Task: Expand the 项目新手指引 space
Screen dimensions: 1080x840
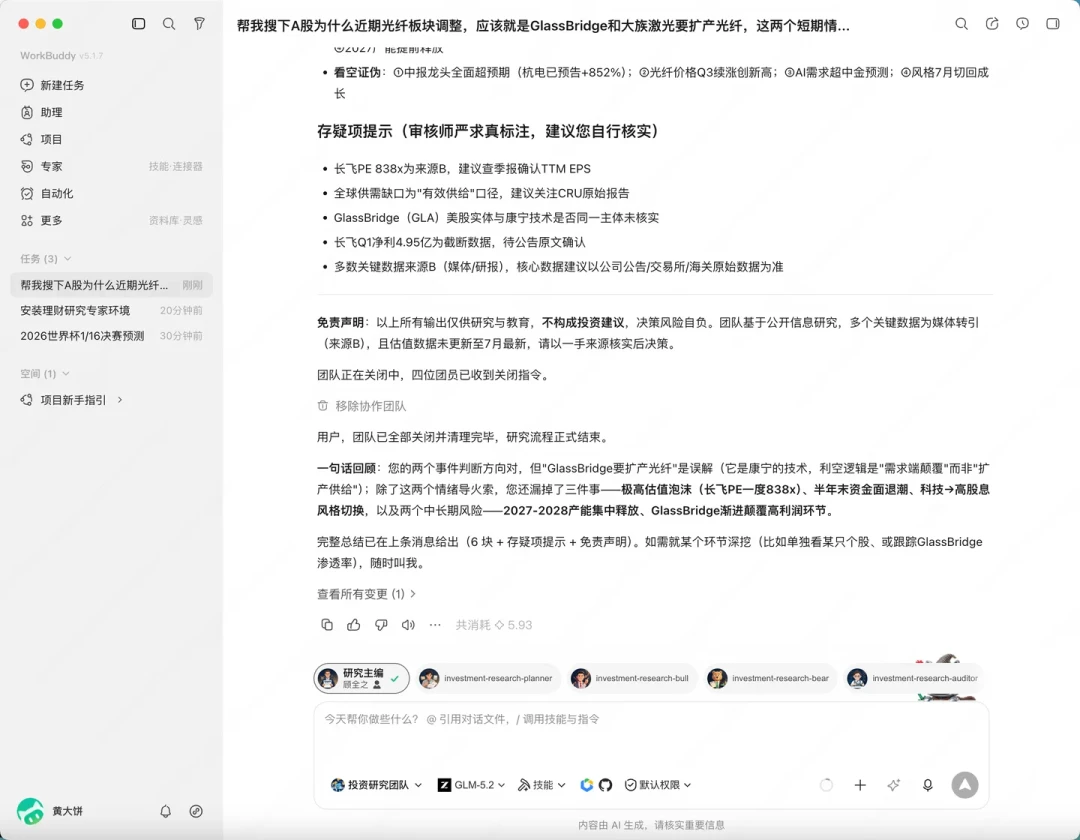Action: [72, 400]
